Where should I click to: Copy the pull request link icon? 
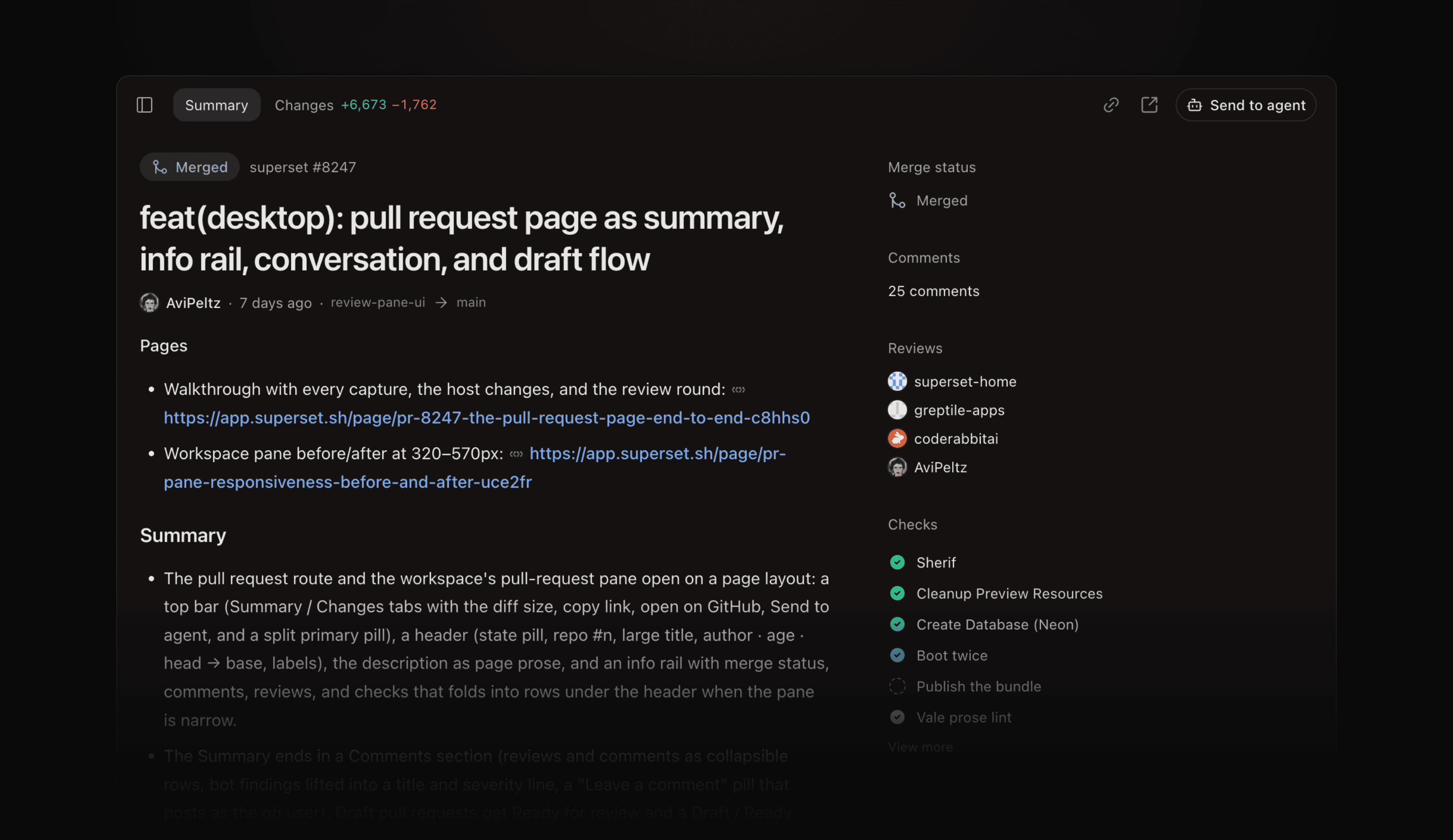[1111, 105]
